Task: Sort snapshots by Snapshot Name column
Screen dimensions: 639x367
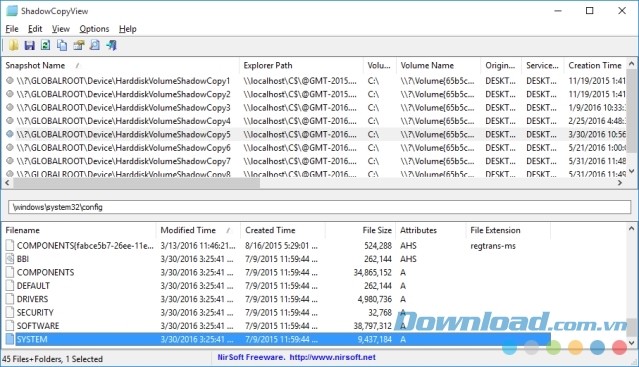Action: coord(121,66)
